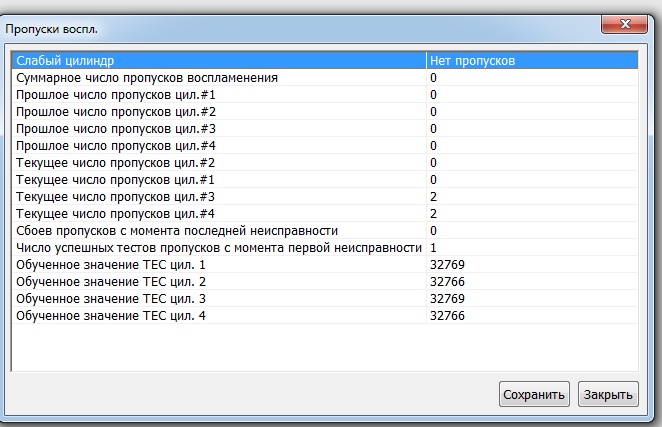
Task: Select Прошлое число пропусков цил.#2 row
Action: click(325, 112)
